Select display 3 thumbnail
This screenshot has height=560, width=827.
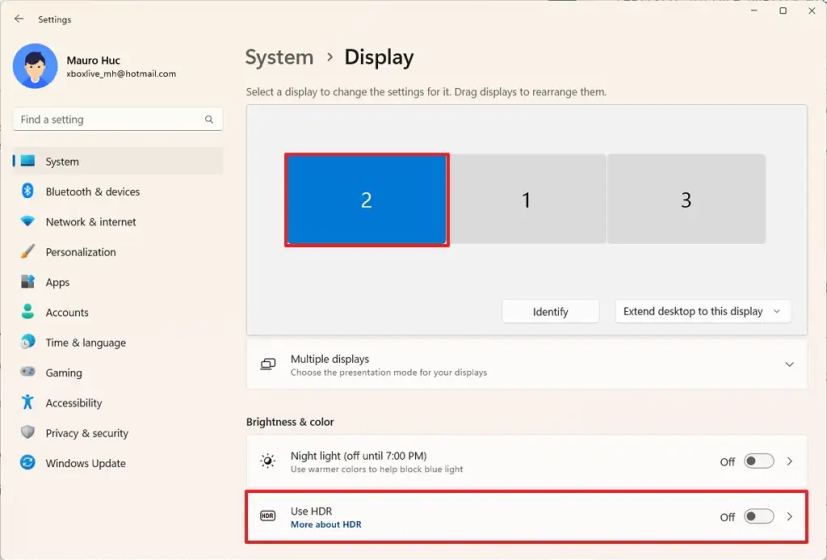tap(686, 199)
